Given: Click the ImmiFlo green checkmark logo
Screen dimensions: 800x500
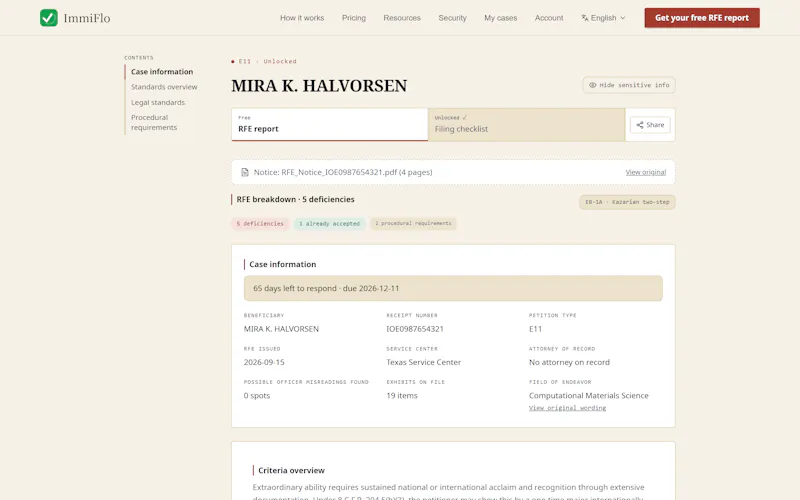Looking at the screenshot, I should 48,18.
